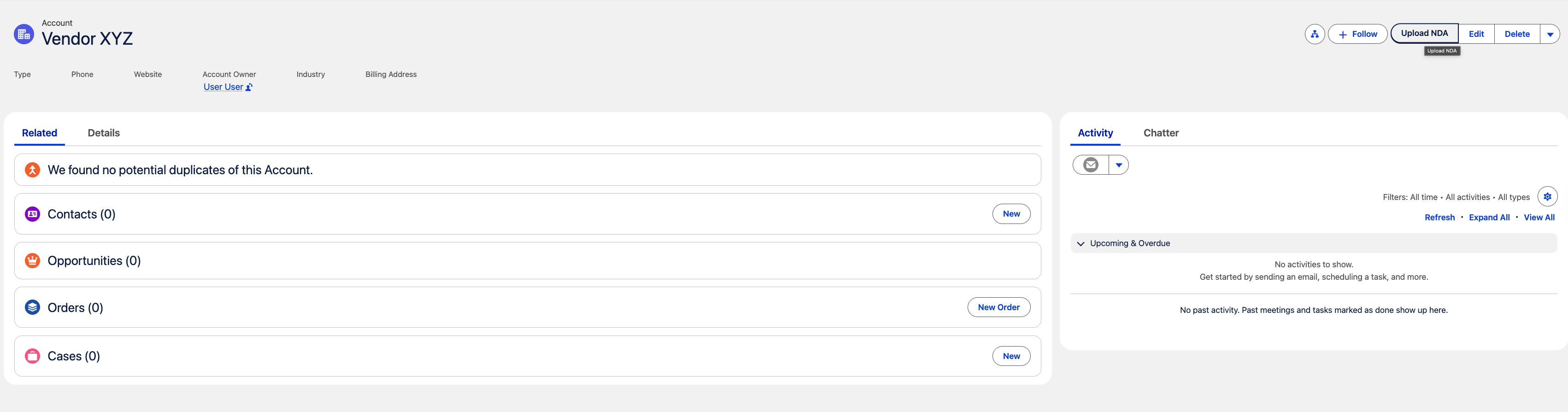
Task: Click the change owner icon next to User User
Action: point(249,87)
